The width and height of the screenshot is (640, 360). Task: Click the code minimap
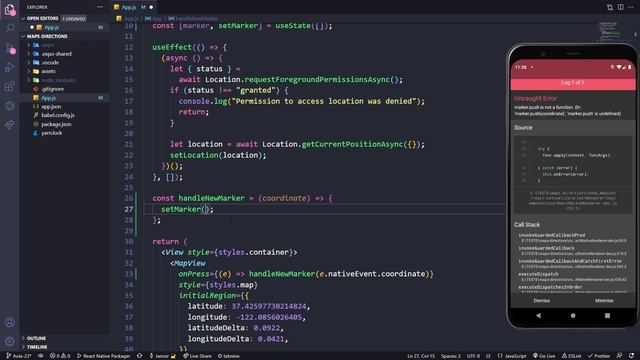click(x=609, y=32)
